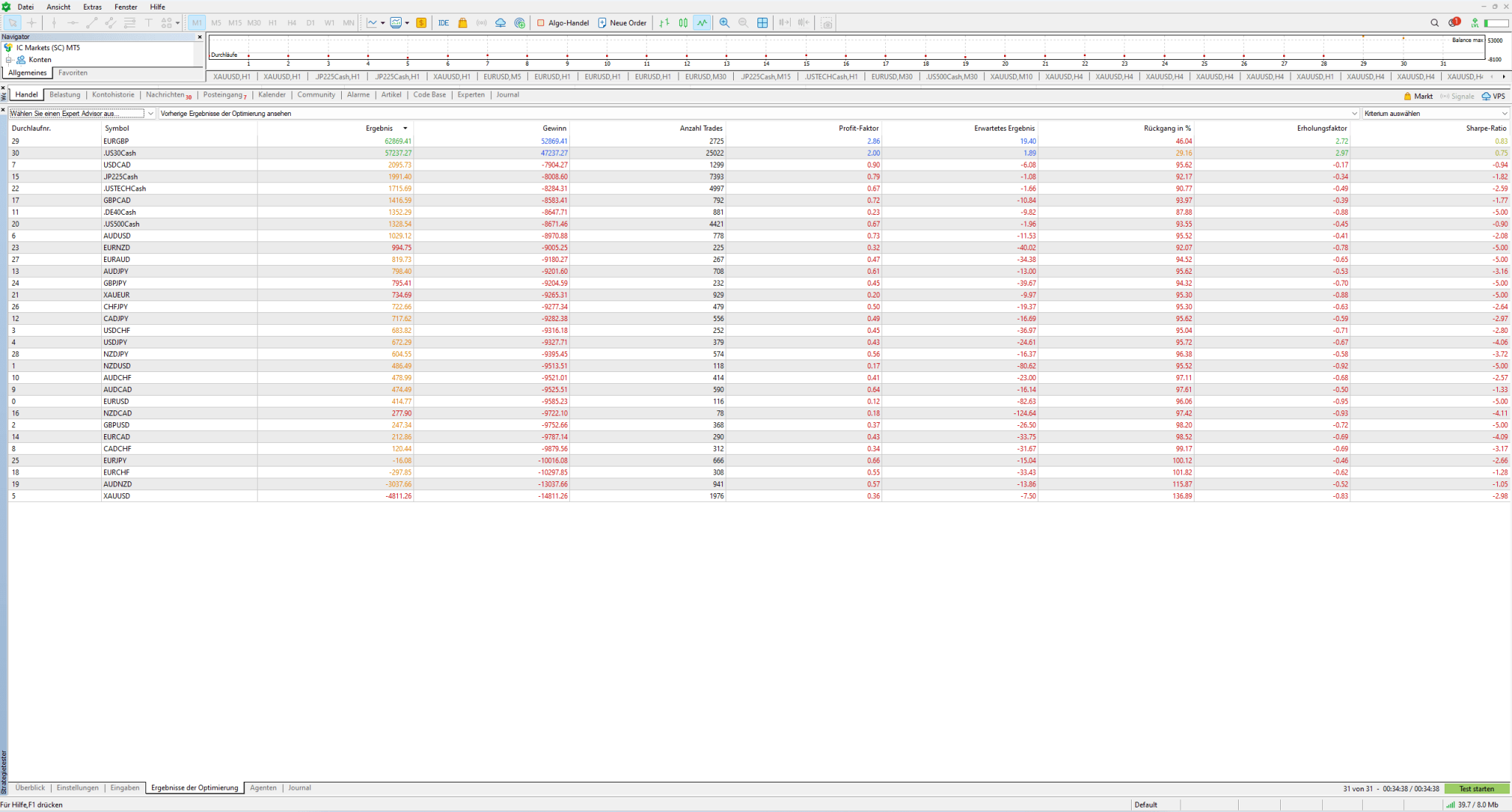Sort results by Profit-Faktor column header
Image resolution: width=1512 pixels, height=812 pixels.
(858, 128)
